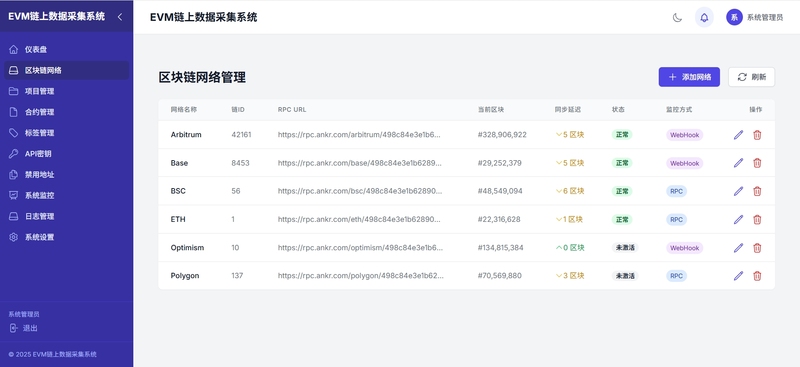Click the 0 区块 sync delay for Optimism
The width and height of the screenshot is (800, 367).
[x=570, y=248]
